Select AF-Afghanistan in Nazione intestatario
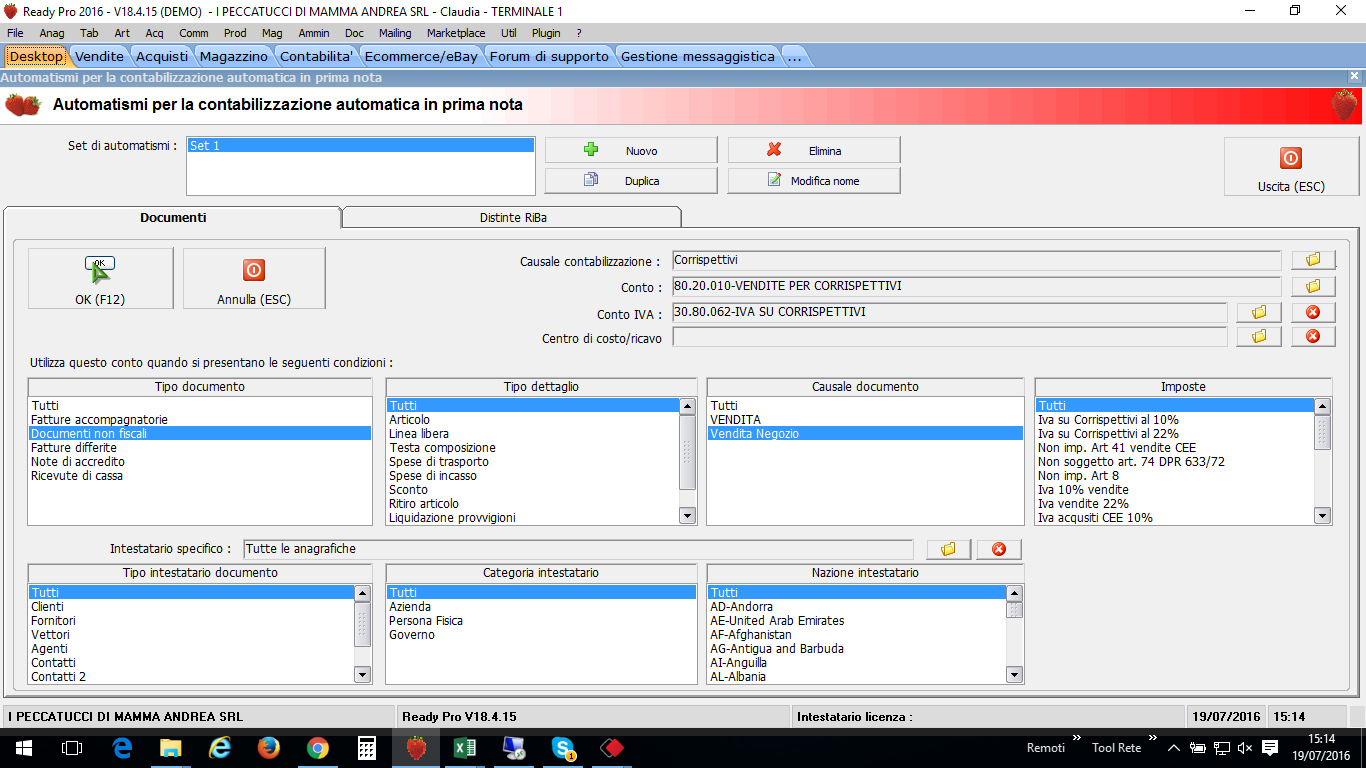This screenshot has width=1366, height=768. pyautogui.click(x=857, y=635)
